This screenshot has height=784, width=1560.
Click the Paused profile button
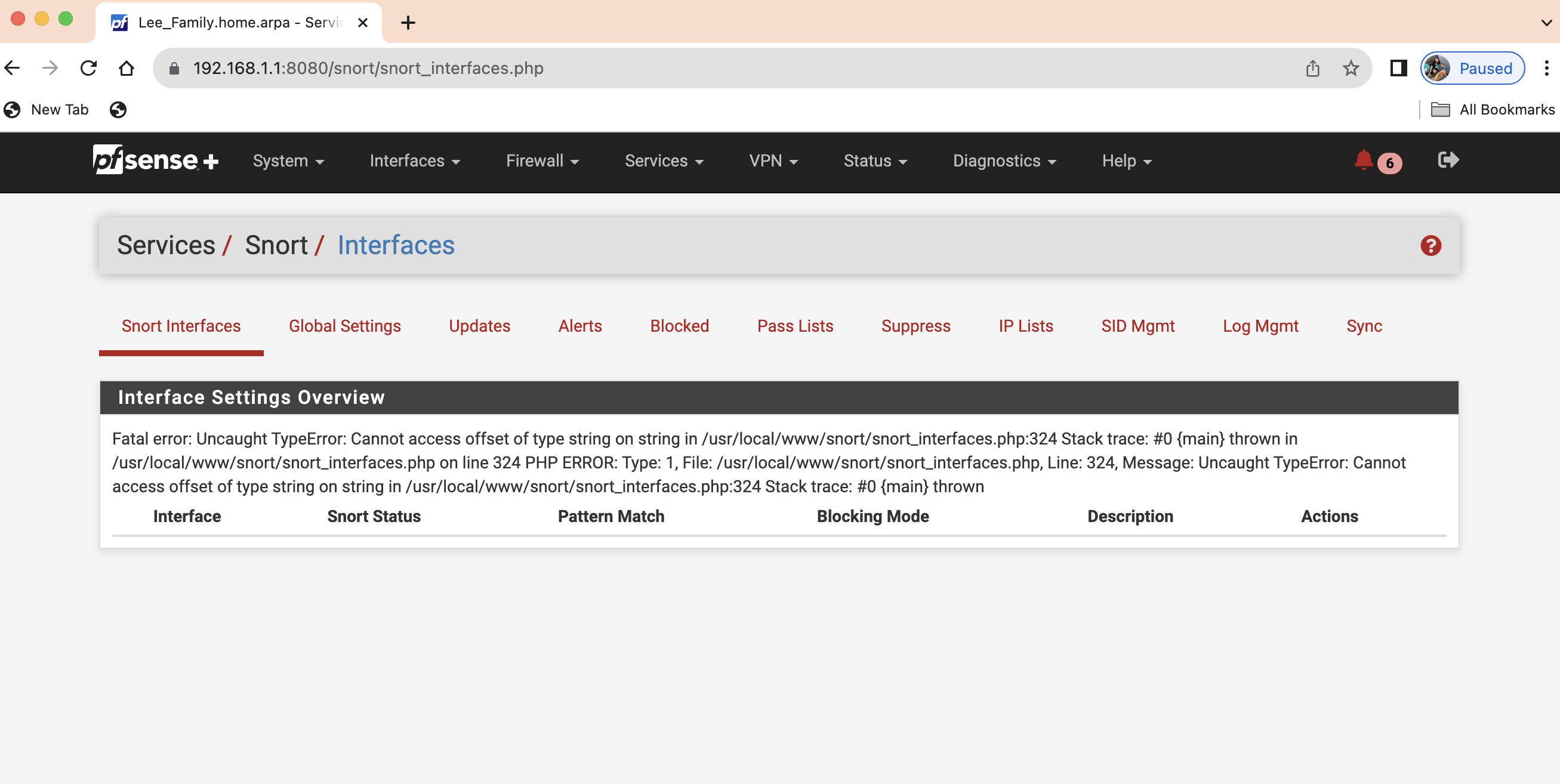point(1472,68)
